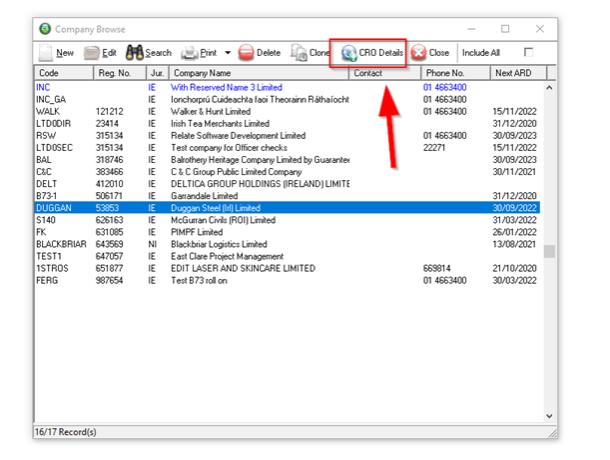Sort by the Jur. column header
Viewport: 610px width, 460px height.
pyautogui.click(x=158, y=73)
